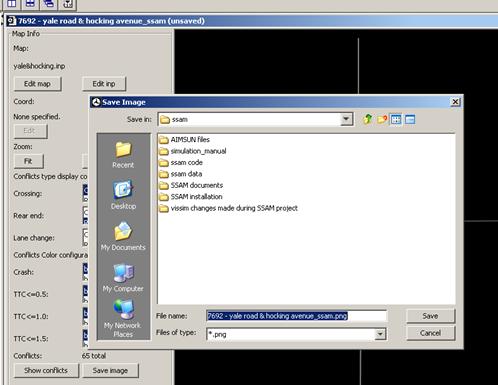Click the Save image button
The image size is (498, 385).
(110, 370)
